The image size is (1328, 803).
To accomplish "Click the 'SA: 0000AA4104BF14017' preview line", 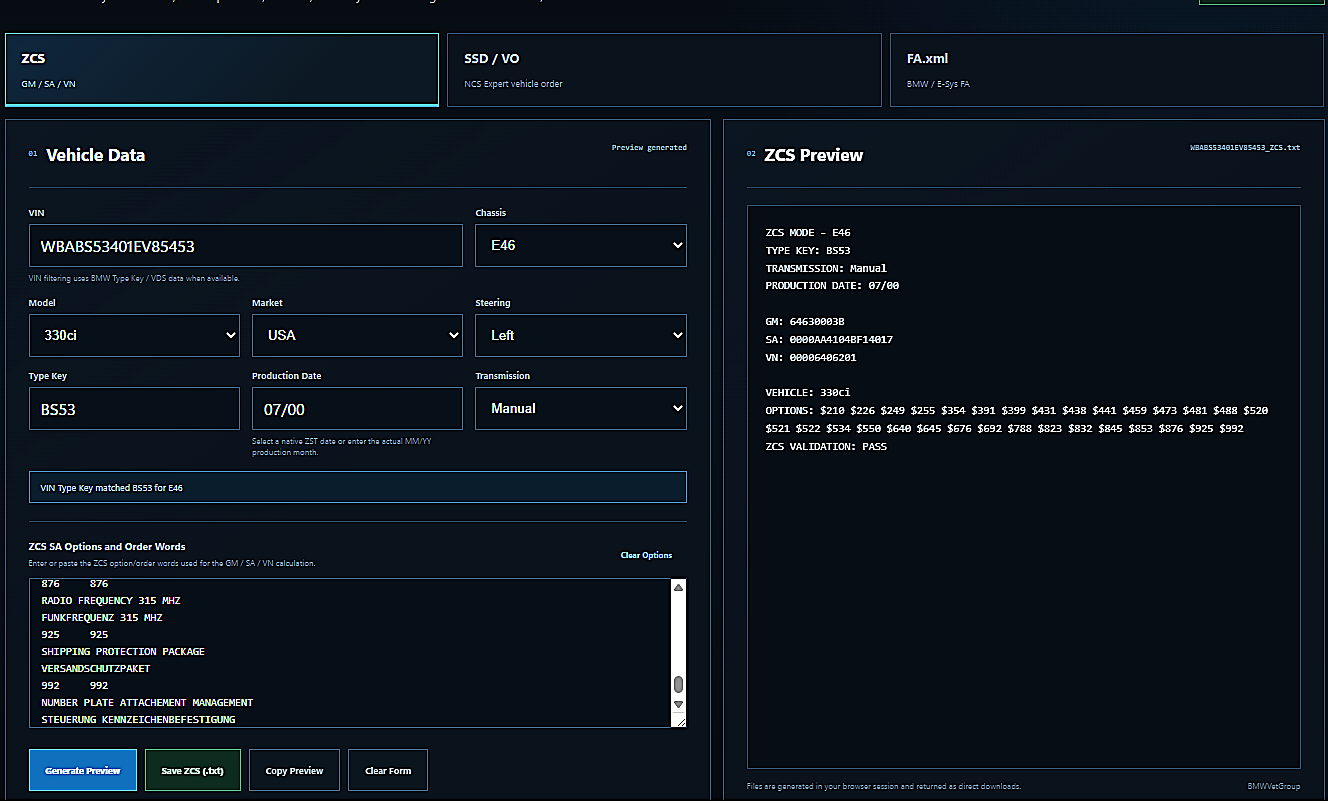I will (829, 340).
